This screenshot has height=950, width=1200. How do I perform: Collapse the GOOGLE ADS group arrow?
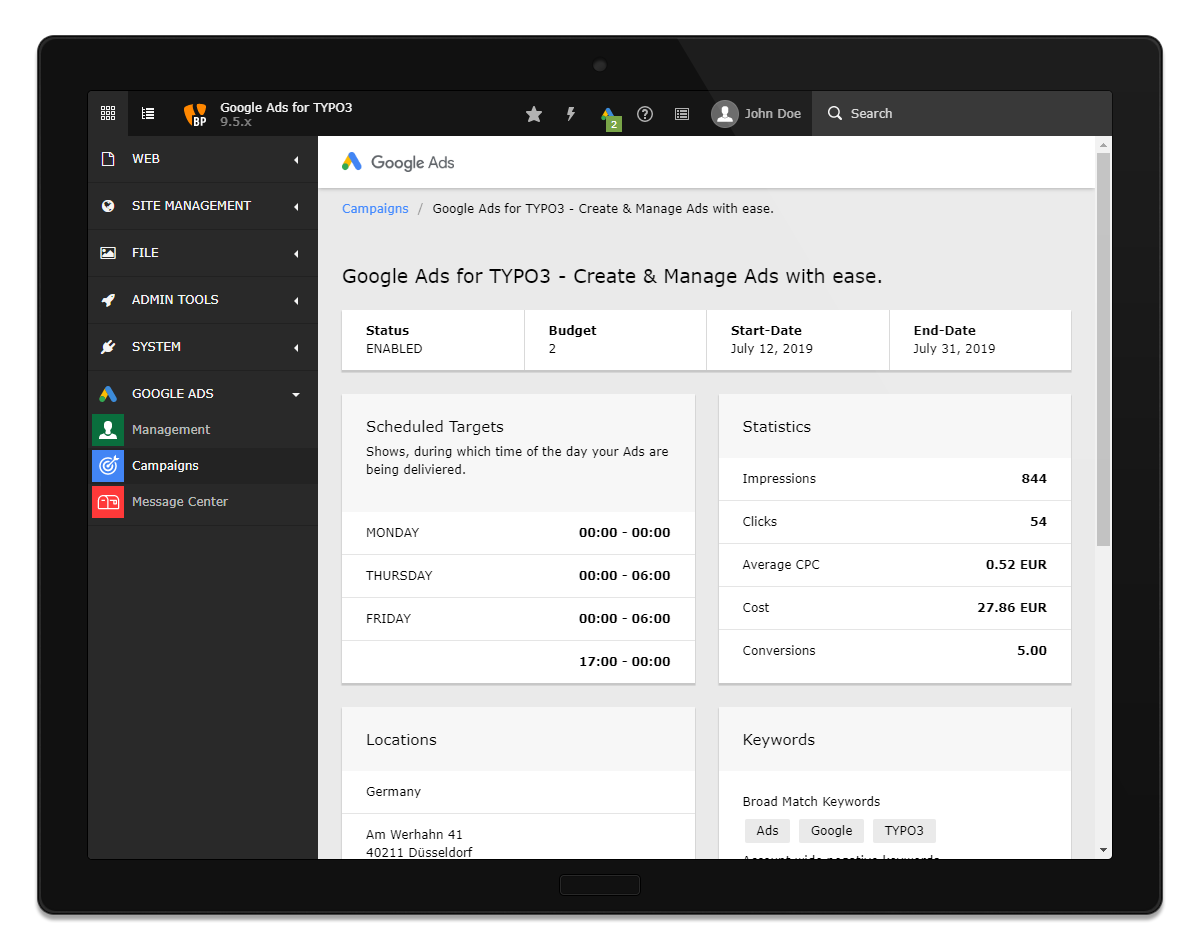click(296, 395)
